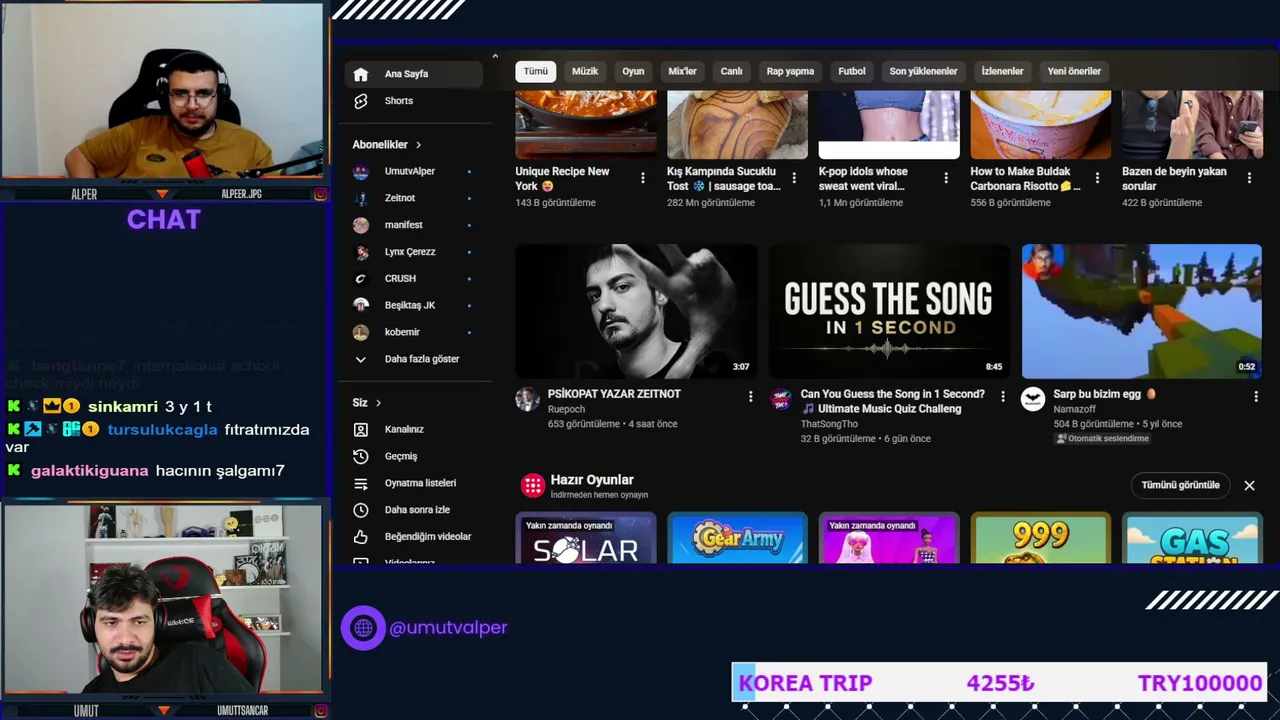Open the manifest subscription channel
Viewport: 1280px width, 720px height.
(414, 225)
